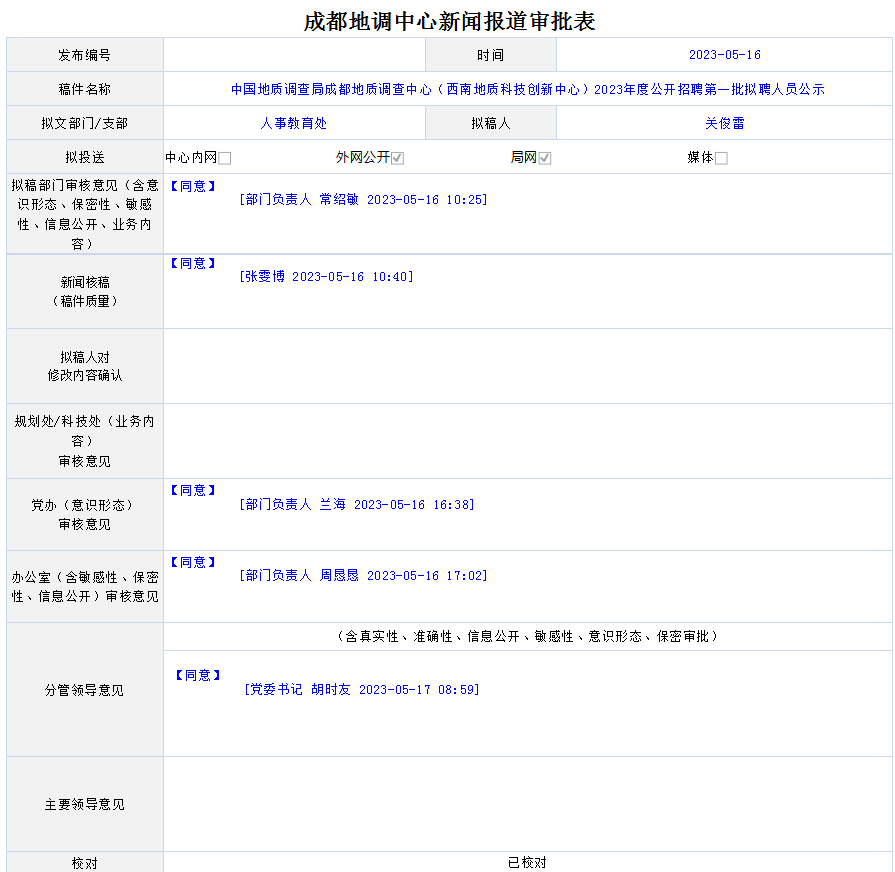
Task: Click the empty 发布编号 value field
Action: tap(295, 55)
